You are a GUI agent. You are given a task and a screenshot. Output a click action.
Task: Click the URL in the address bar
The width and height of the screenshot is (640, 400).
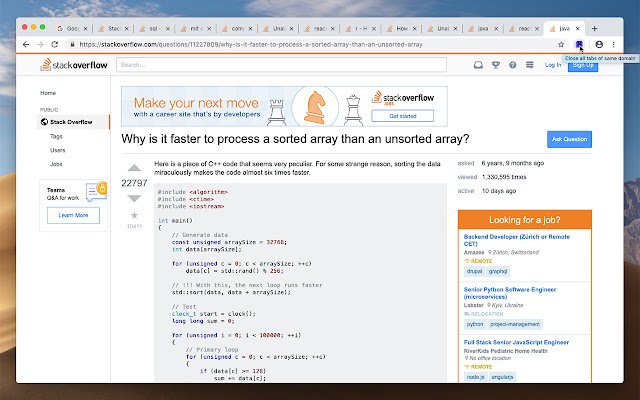251,44
